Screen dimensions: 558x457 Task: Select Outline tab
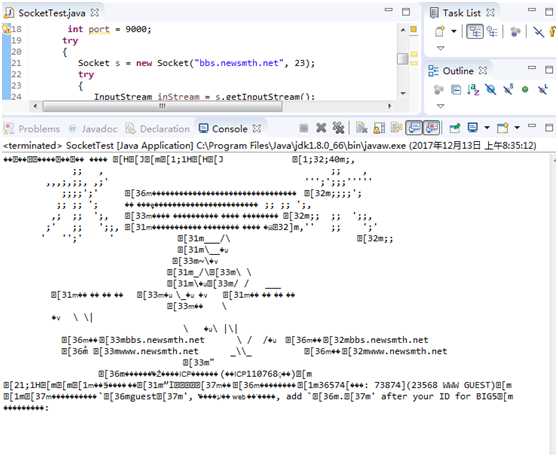[451, 71]
